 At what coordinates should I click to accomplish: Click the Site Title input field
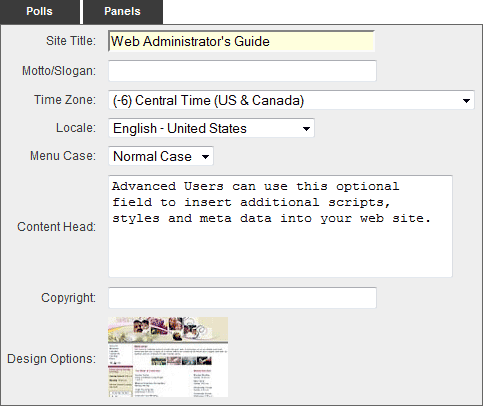pyautogui.click(x=242, y=41)
